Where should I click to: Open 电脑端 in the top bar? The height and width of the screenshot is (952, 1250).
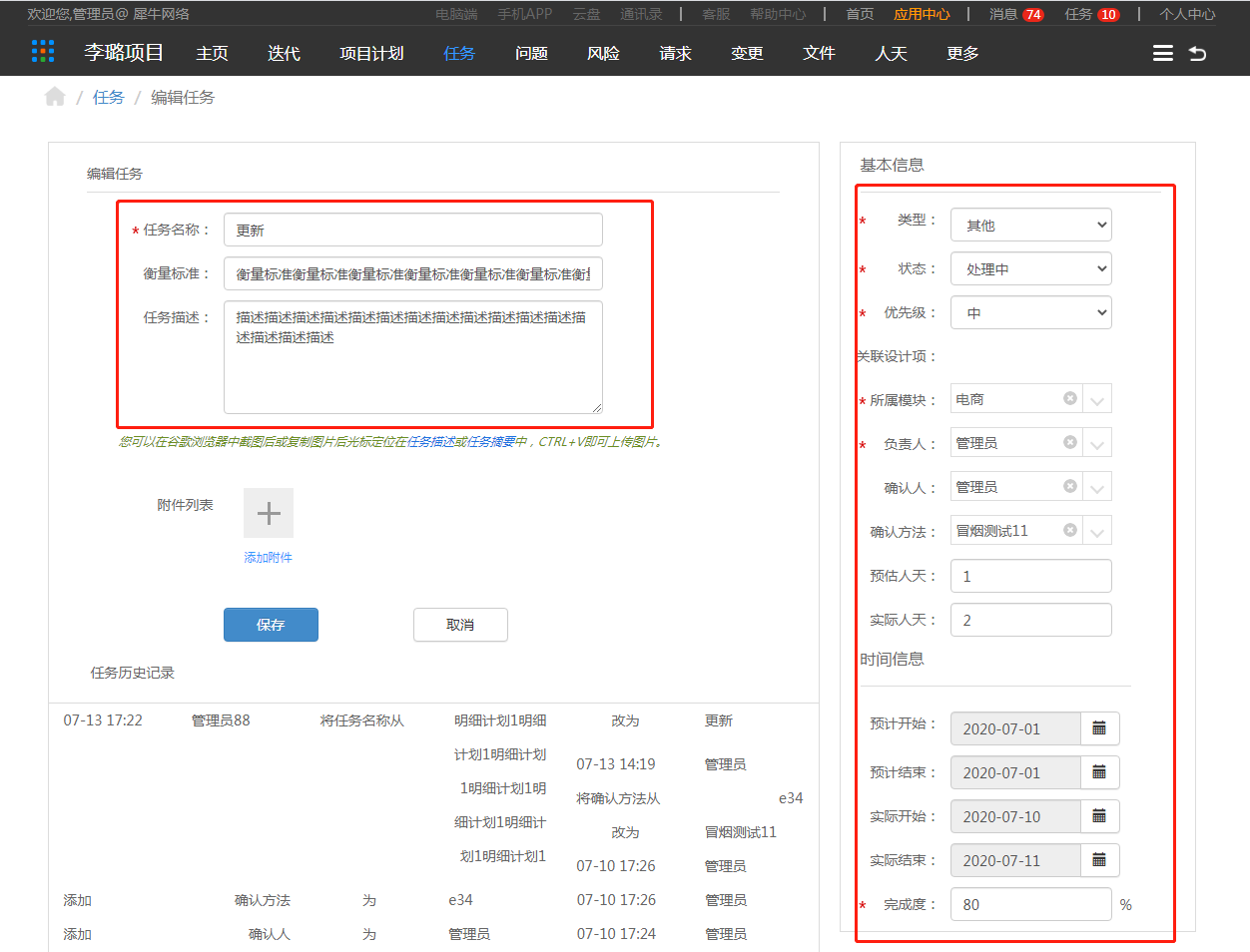pos(456,14)
